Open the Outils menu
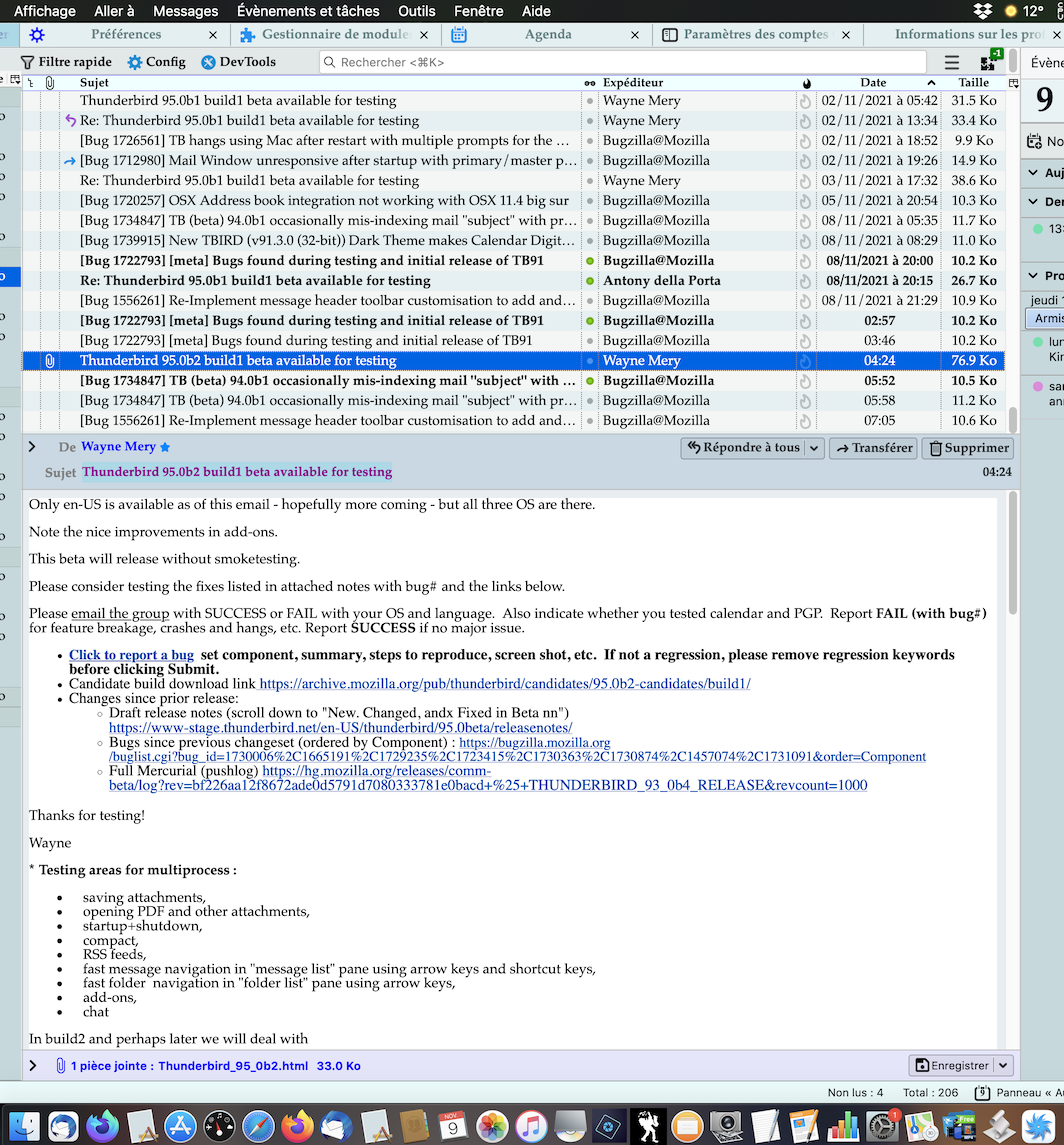The image size is (1064, 1145). [416, 11]
